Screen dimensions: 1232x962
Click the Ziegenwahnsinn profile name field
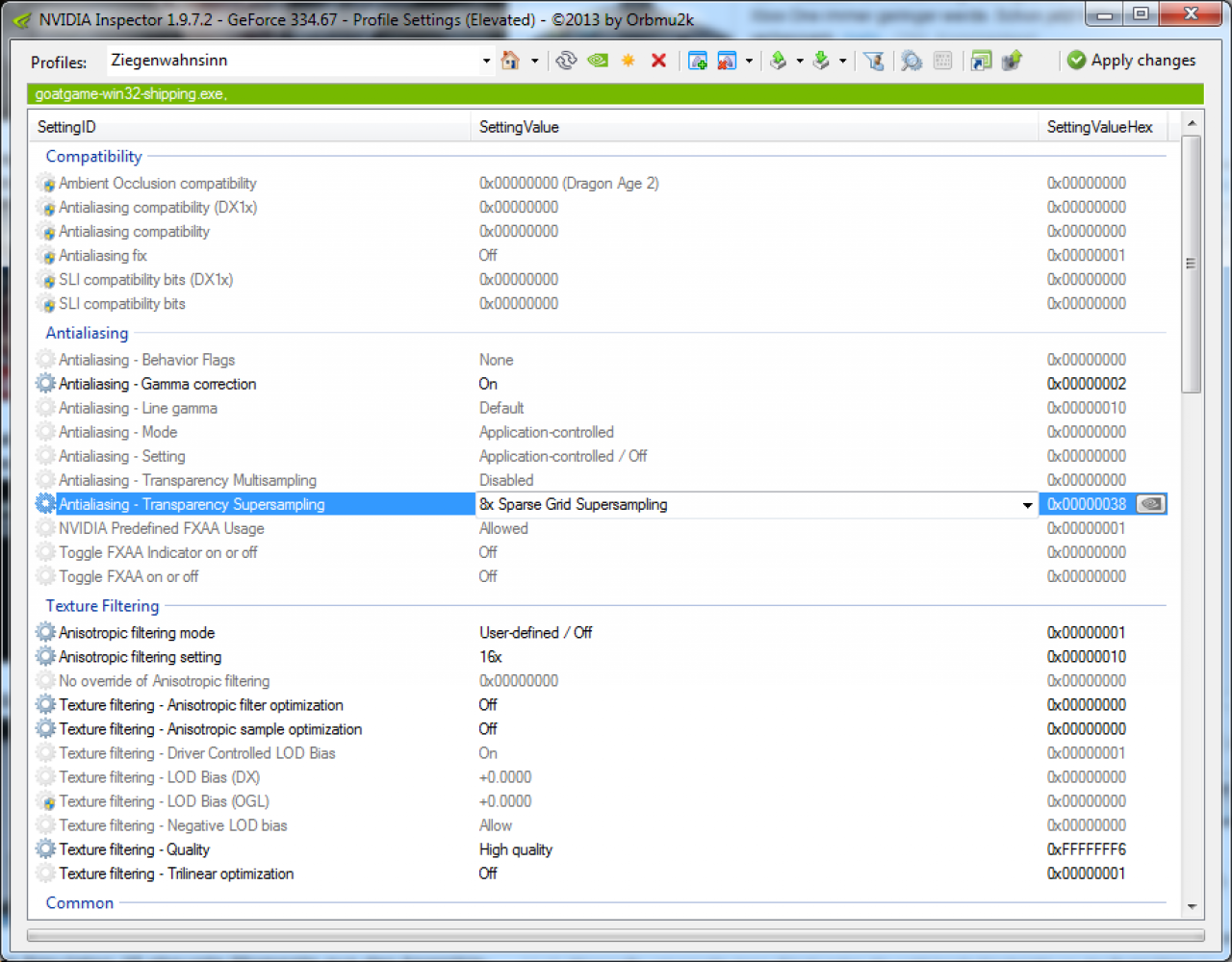click(x=293, y=61)
